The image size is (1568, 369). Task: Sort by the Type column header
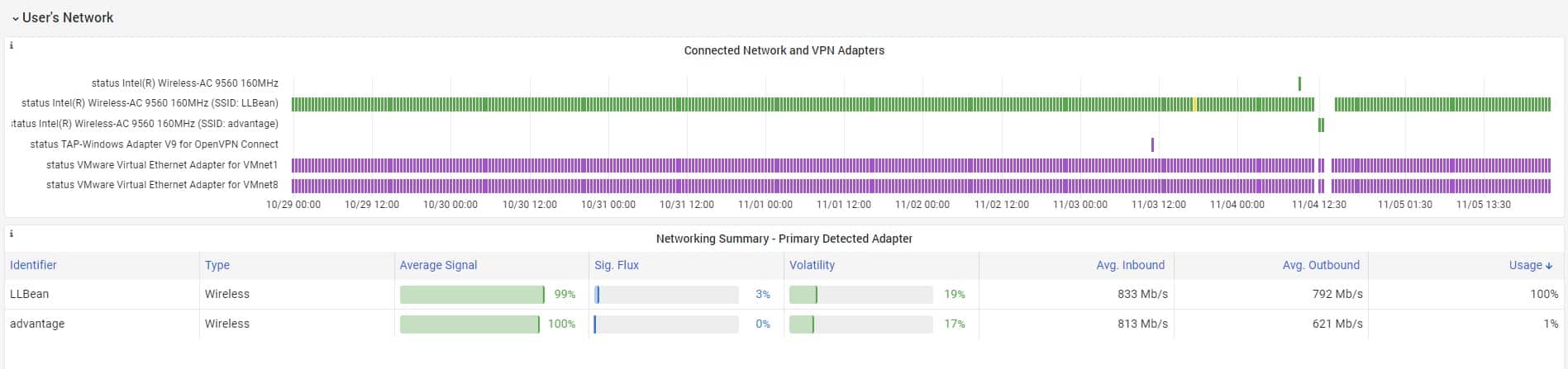click(x=217, y=265)
